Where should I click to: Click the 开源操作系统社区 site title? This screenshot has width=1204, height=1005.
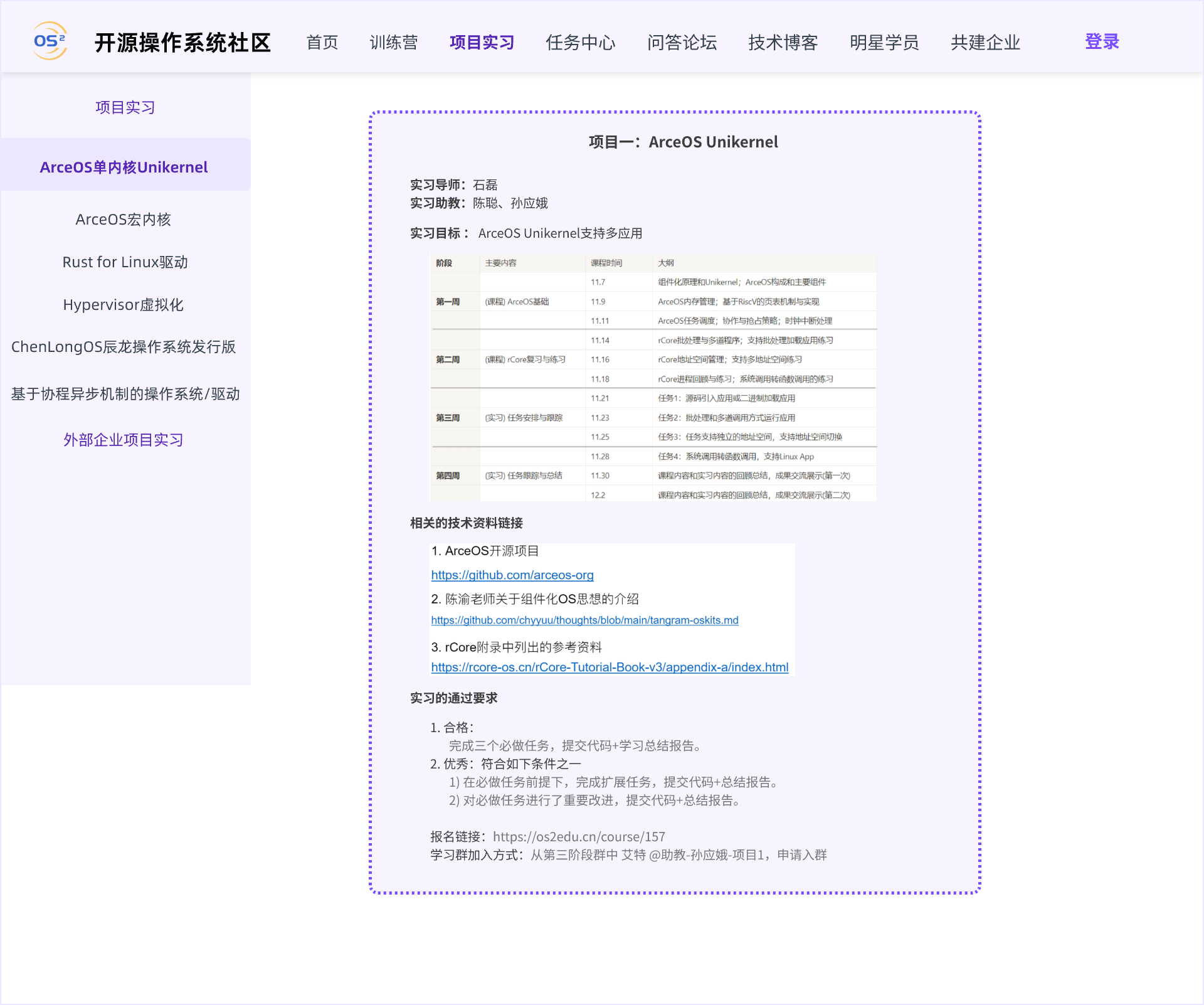tap(182, 42)
